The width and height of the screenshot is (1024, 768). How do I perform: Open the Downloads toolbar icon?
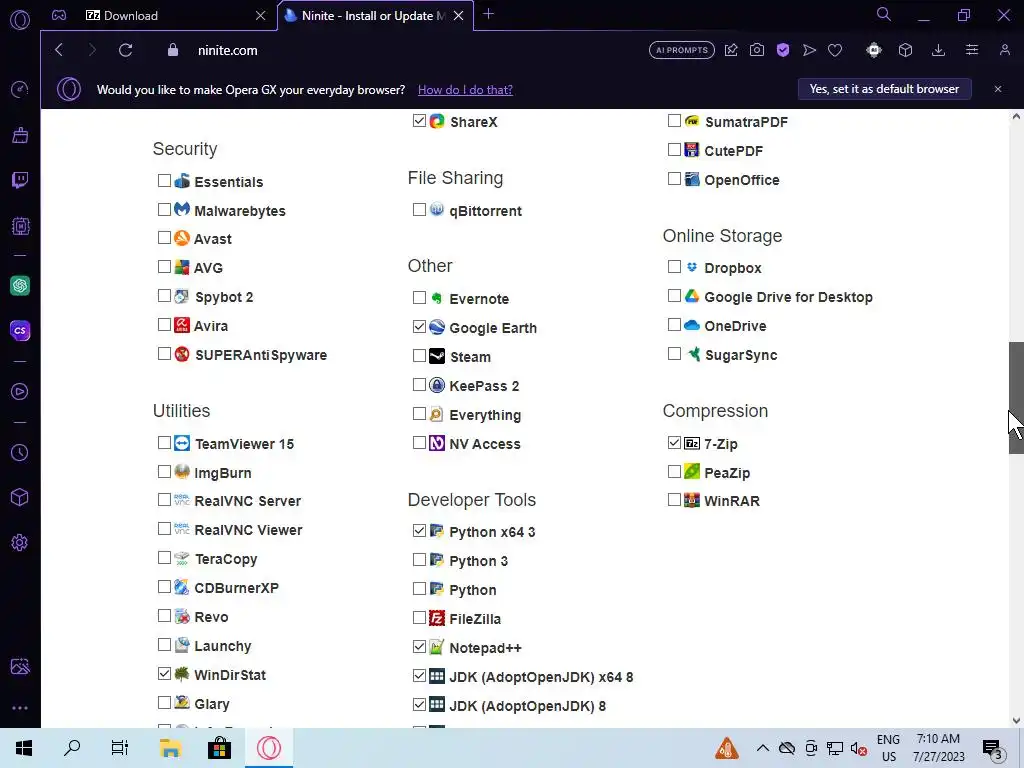click(938, 50)
